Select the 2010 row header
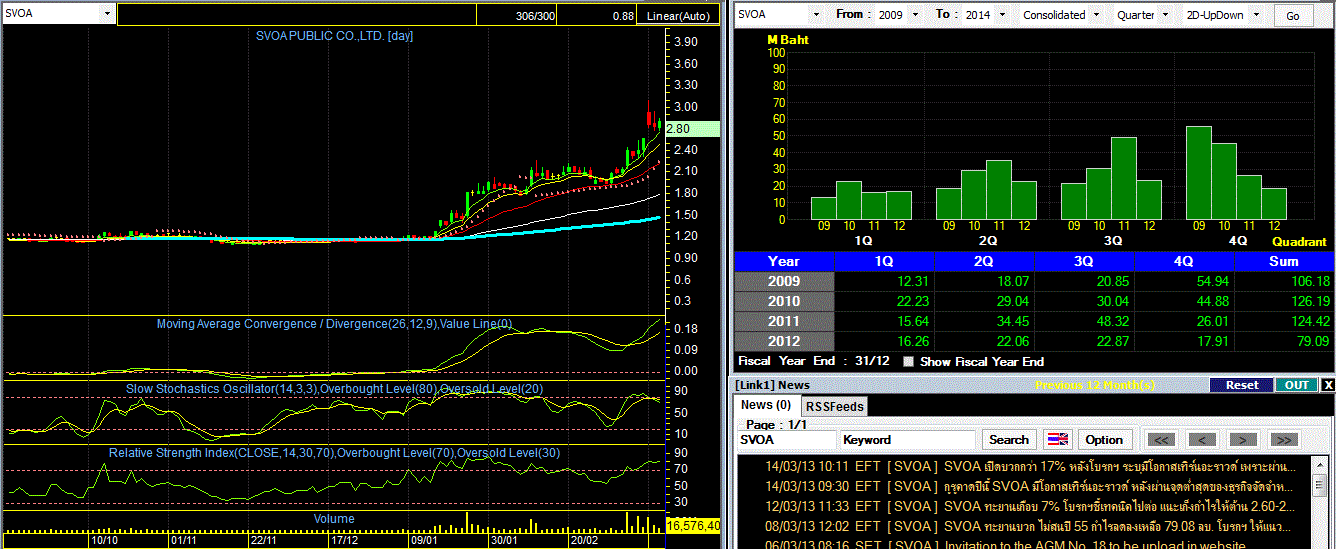Viewport: 1336px width, 549px height. coord(783,301)
